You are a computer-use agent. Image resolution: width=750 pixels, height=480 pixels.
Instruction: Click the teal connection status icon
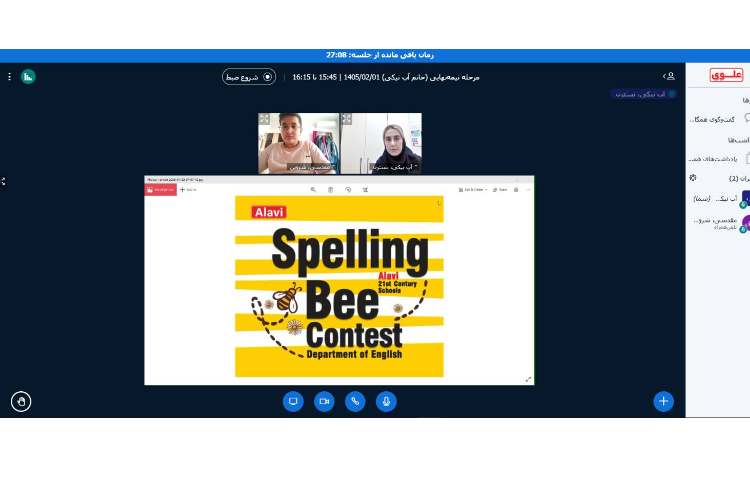28,76
